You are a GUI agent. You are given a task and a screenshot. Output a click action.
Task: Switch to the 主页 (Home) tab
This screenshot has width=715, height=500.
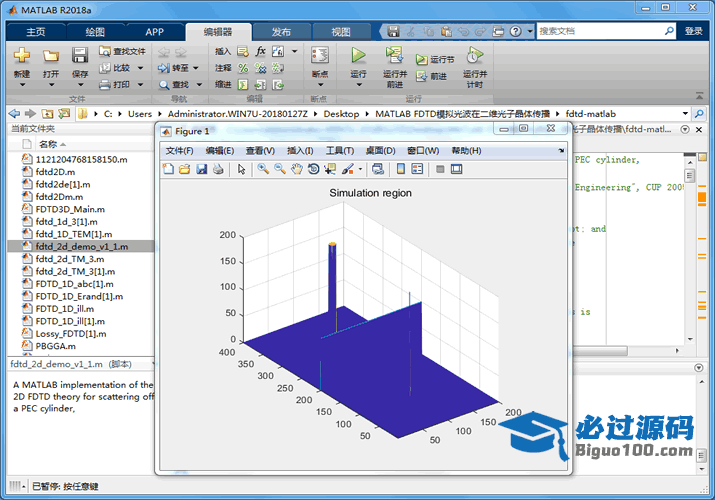(36, 32)
